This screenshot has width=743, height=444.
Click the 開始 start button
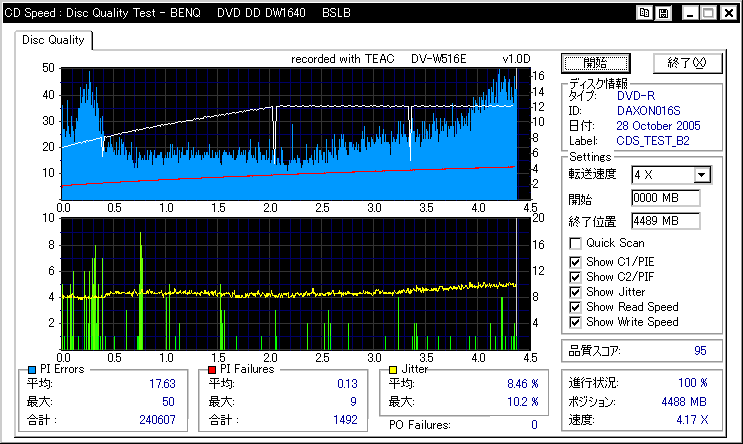[x=596, y=63]
